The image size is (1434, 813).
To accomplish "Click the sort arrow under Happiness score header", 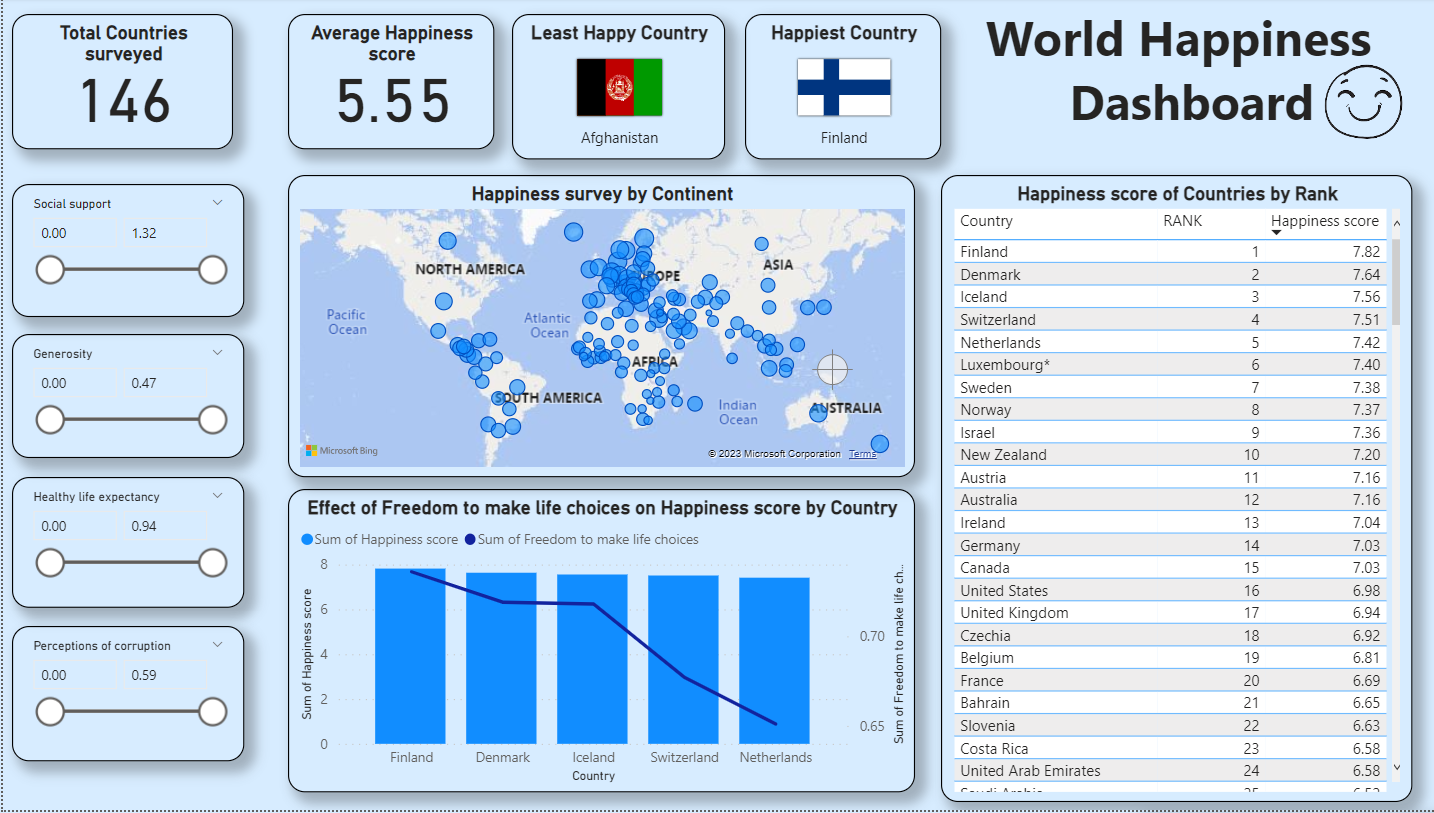I will pos(1276,233).
